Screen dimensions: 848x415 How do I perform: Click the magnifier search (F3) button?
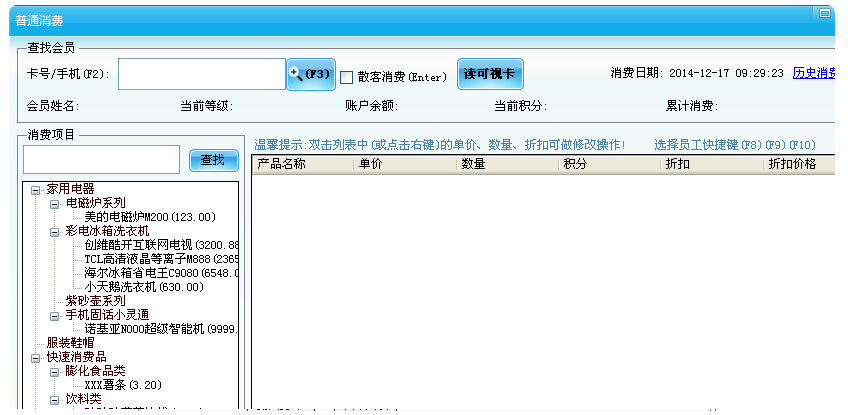(x=311, y=75)
